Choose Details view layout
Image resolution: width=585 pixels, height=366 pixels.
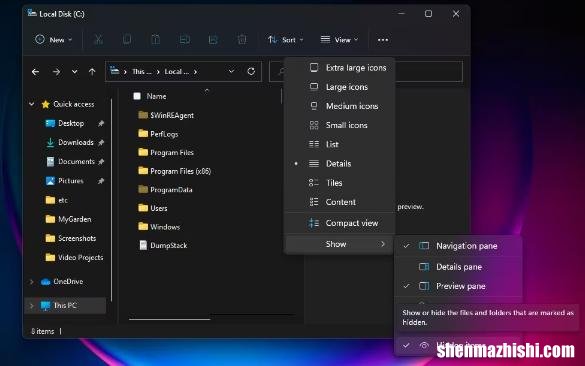pyautogui.click(x=339, y=163)
